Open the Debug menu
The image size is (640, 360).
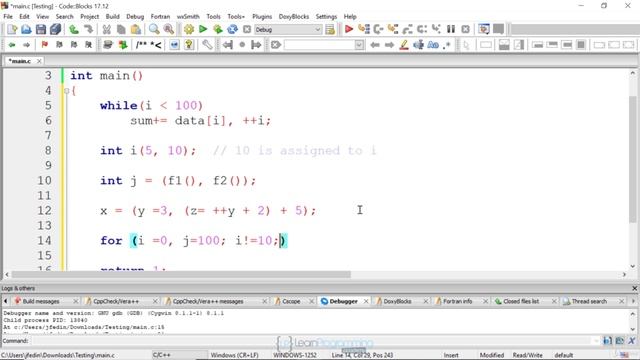[135, 16]
